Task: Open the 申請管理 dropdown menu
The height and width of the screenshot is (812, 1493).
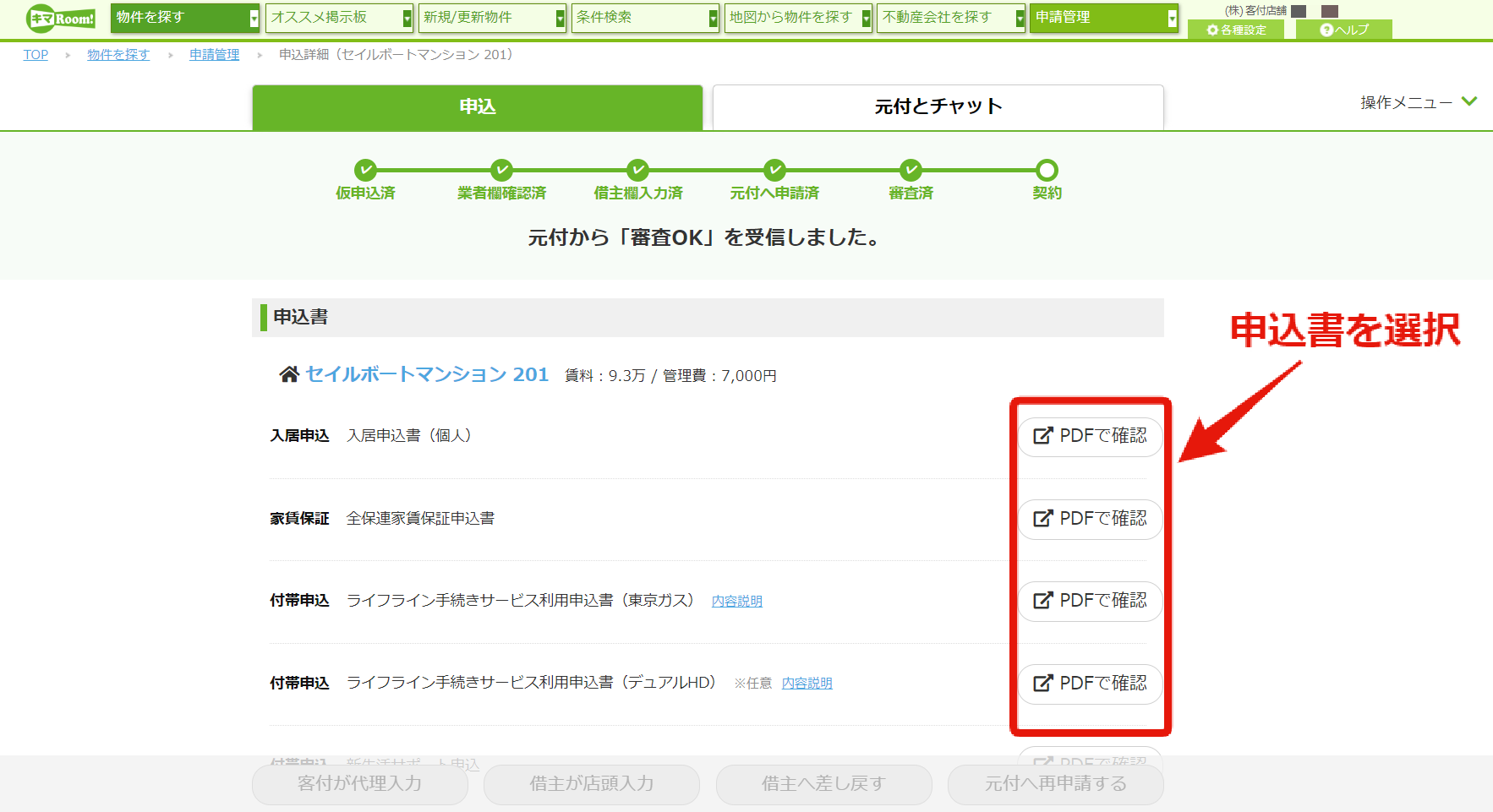Action: pos(1104,18)
